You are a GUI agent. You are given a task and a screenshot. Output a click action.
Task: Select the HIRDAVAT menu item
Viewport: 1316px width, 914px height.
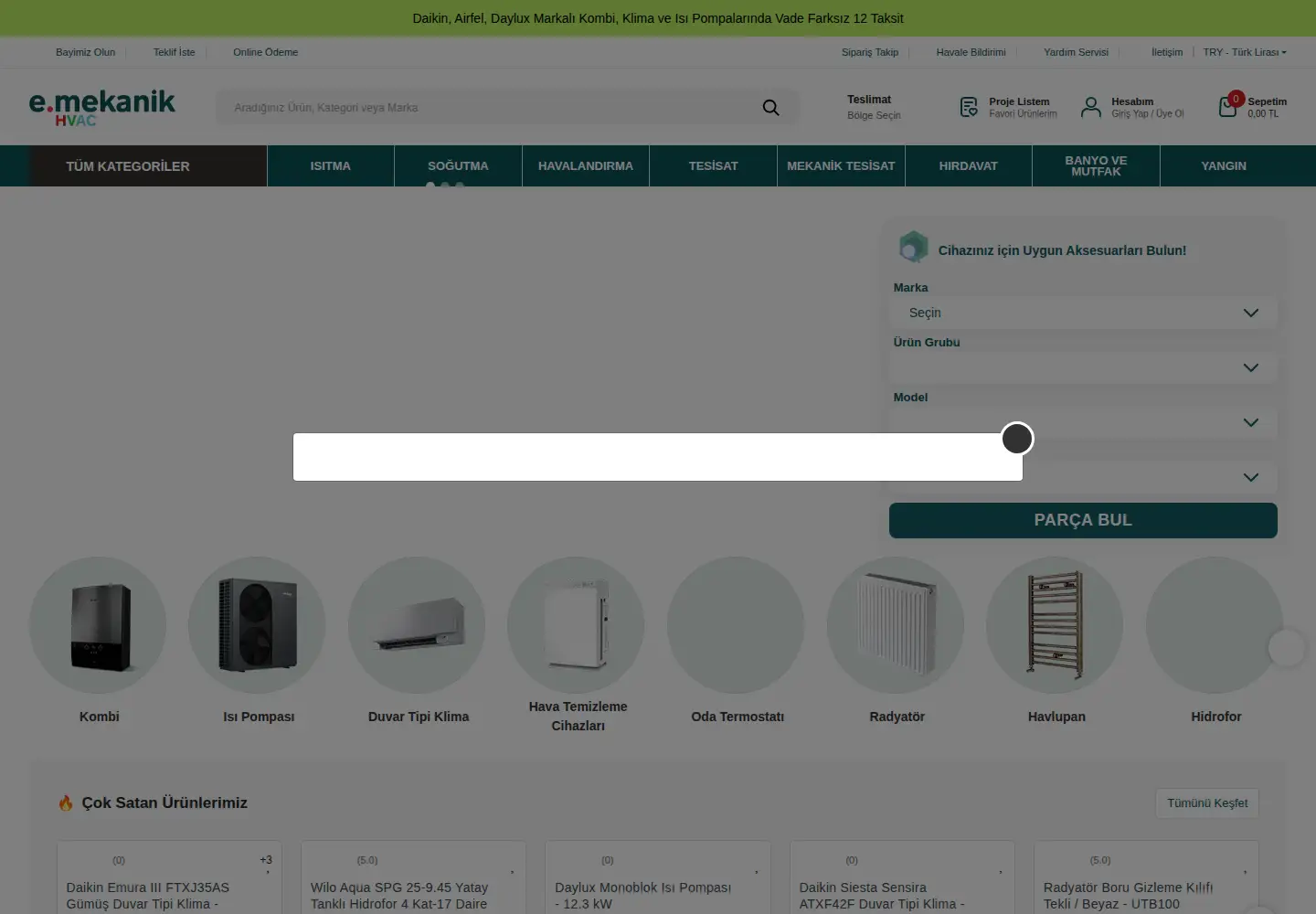(x=969, y=165)
